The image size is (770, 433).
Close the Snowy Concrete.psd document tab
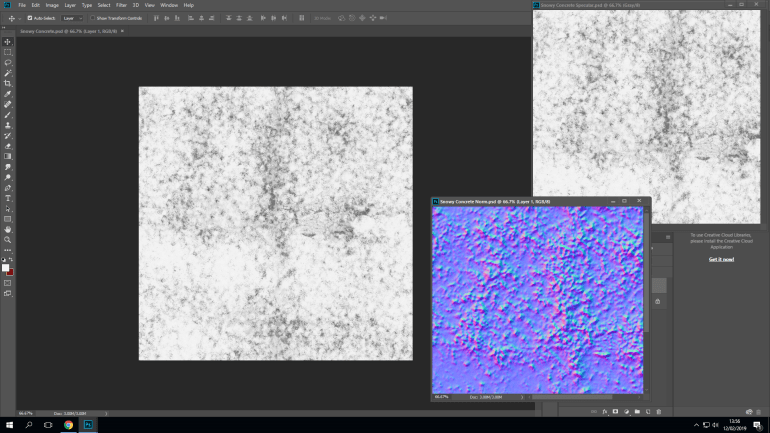click(x=122, y=31)
